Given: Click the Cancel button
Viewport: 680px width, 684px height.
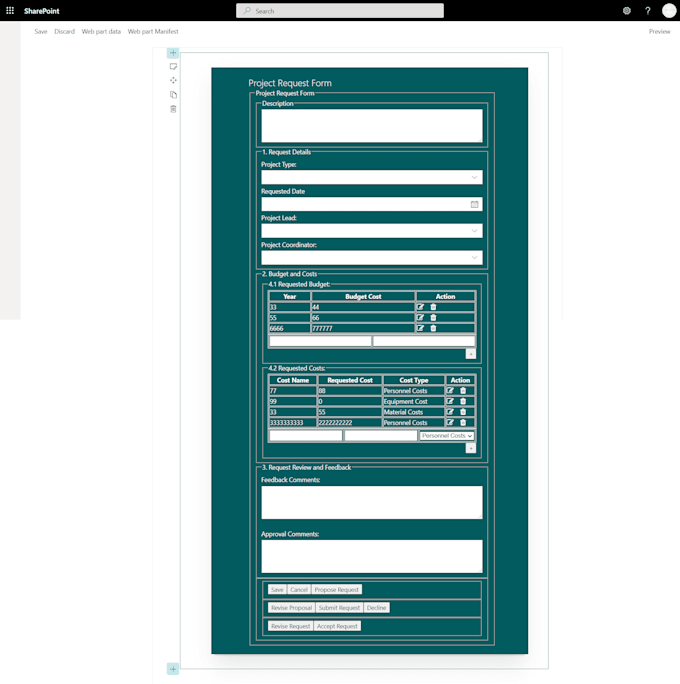Looking at the screenshot, I should [x=299, y=590].
